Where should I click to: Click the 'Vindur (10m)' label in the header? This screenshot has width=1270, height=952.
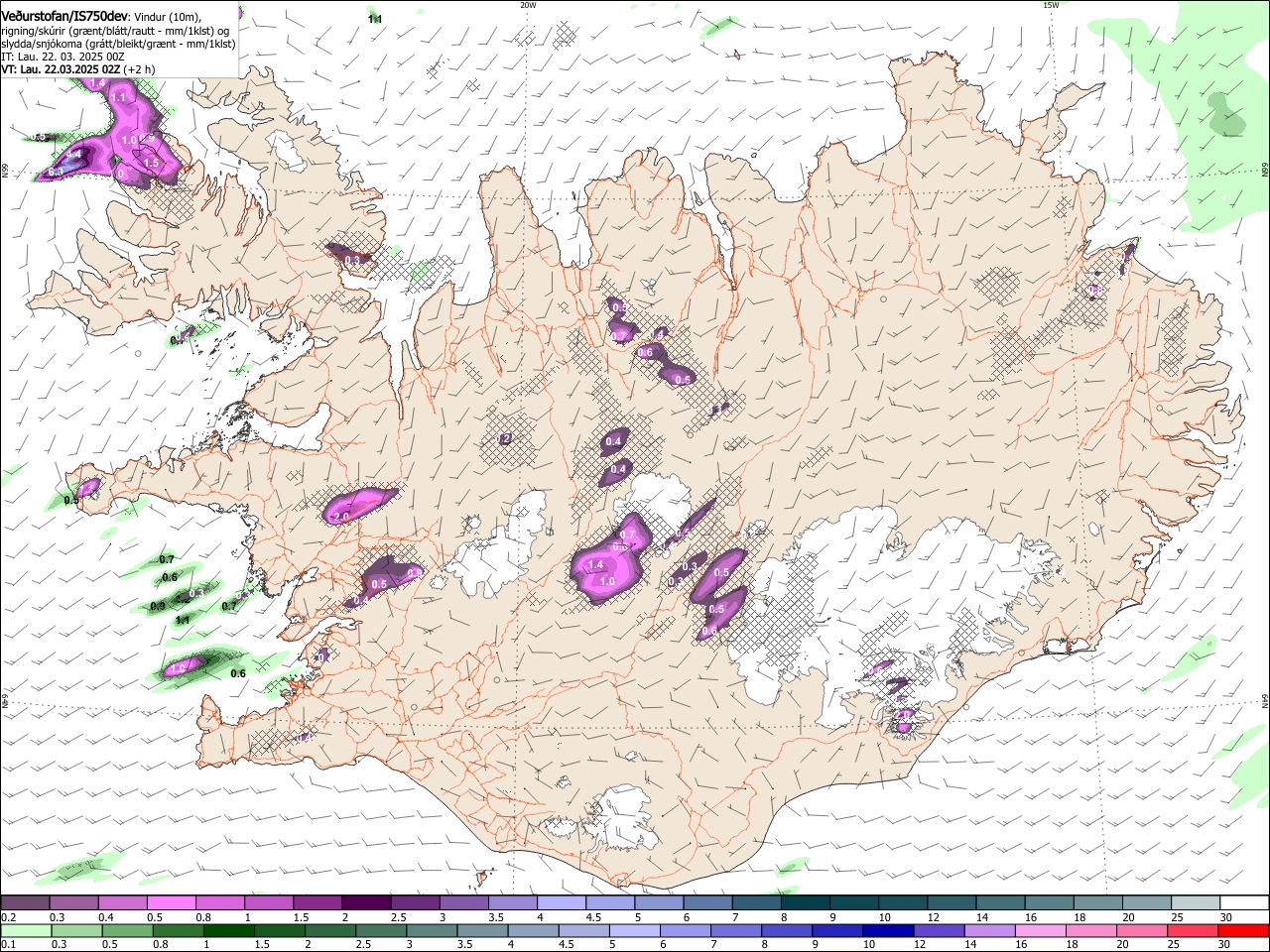(x=168, y=17)
